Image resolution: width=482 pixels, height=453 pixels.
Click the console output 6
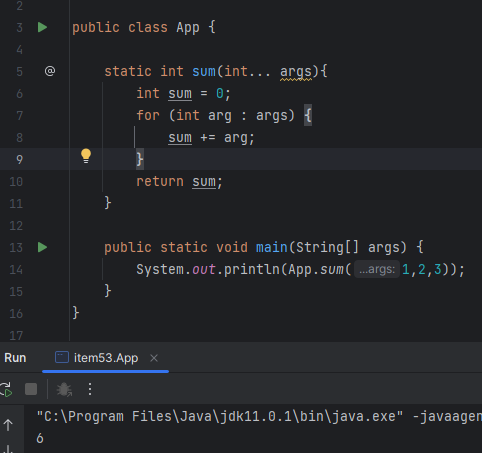point(40,438)
